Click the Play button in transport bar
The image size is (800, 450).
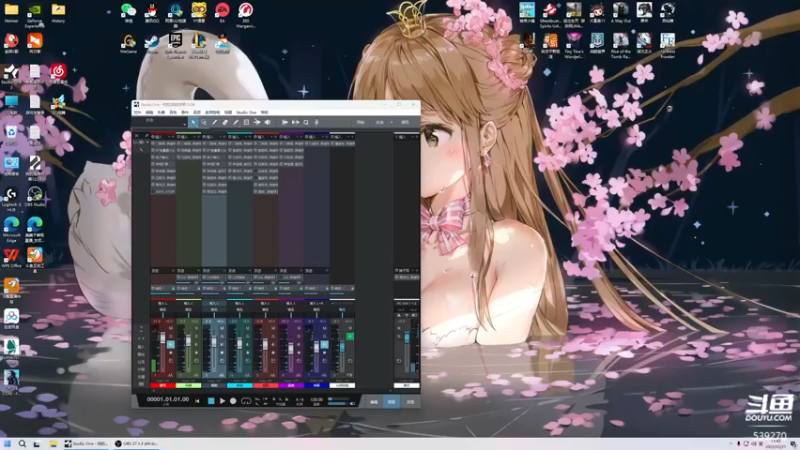tap(222, 401)
